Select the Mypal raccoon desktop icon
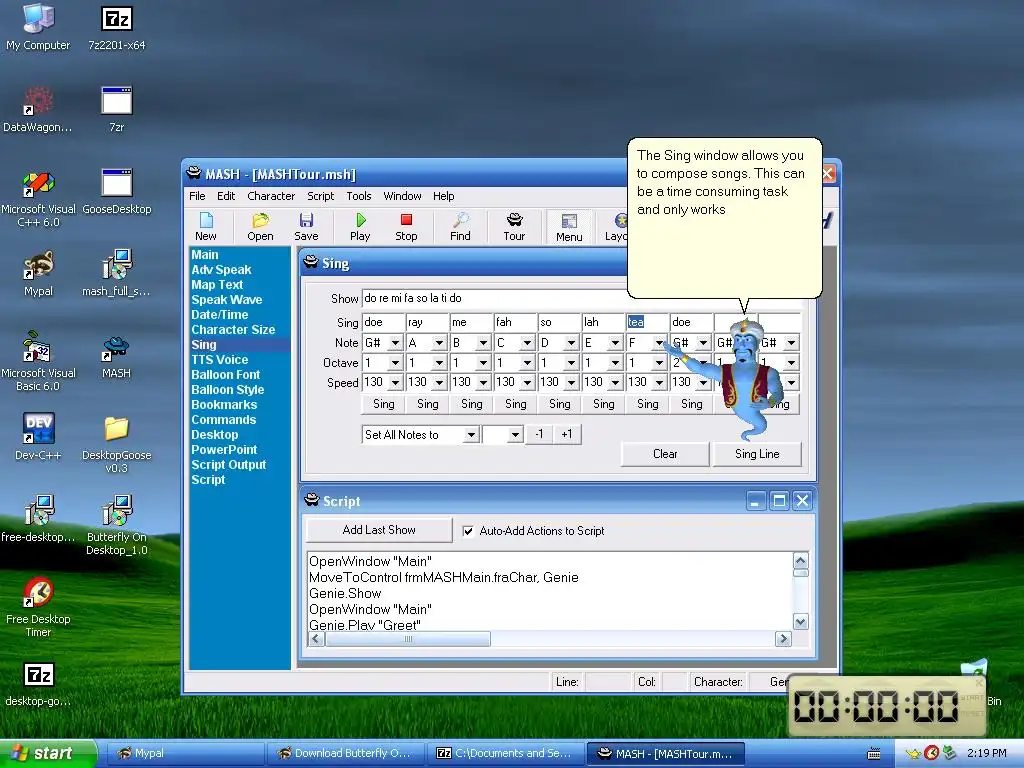This screenshot has height=768, width=1024. pos(38,273)
